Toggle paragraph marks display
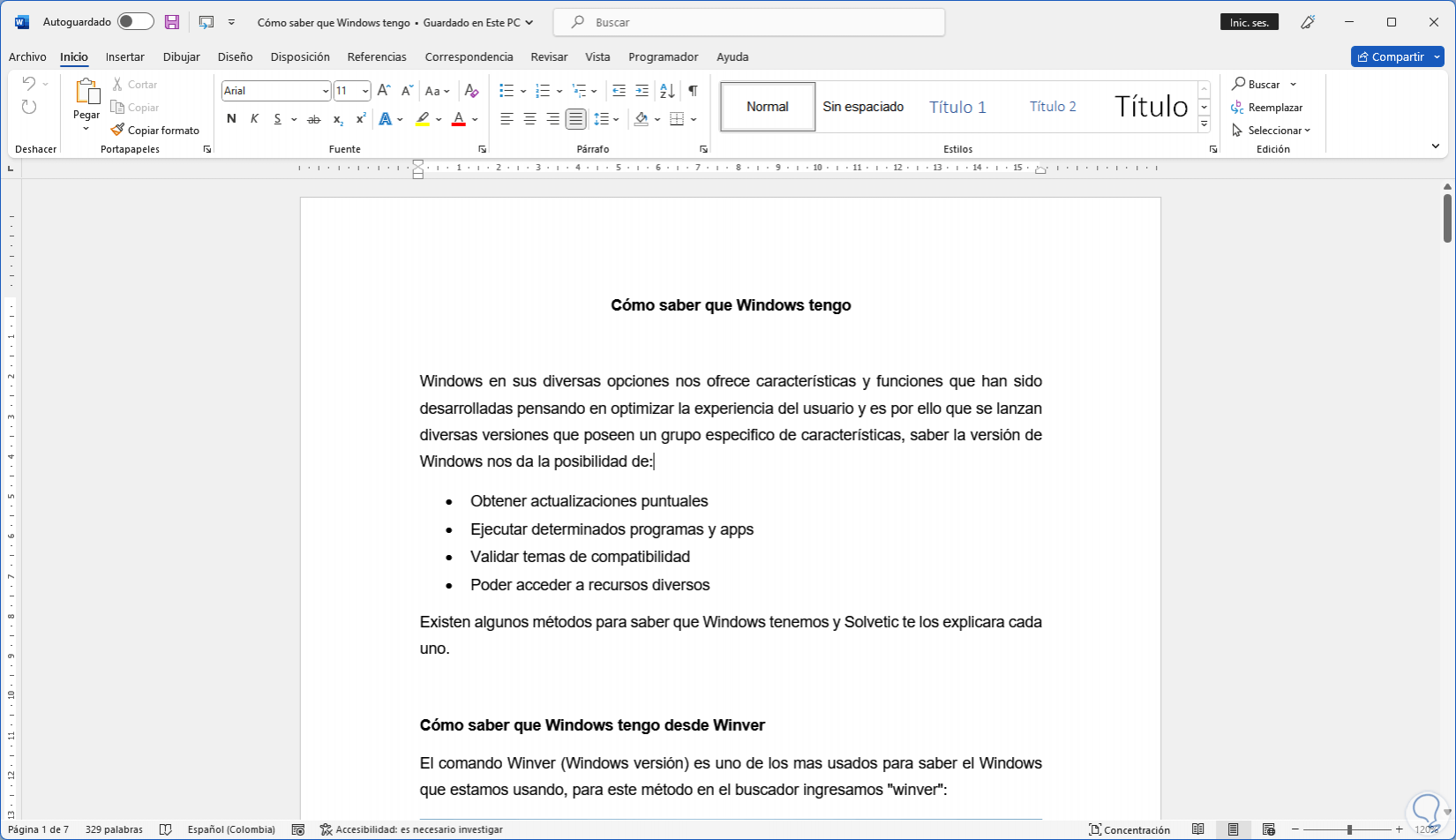This screenshot has height=840, width=1456. pyautogui.click(x=693, y=91)
